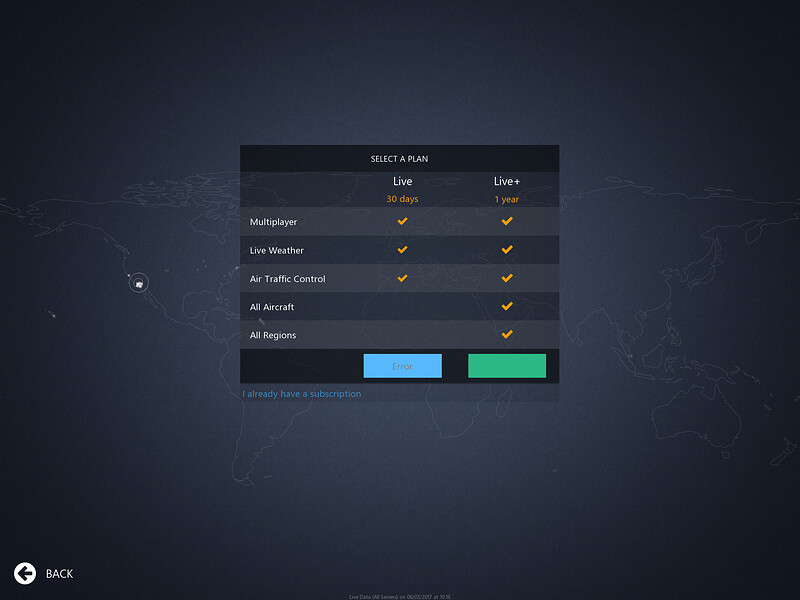Click All Aircraft checkmark in Live+ column
The width and height of the screenshot is (800, 600).
[x=507, y=306]
